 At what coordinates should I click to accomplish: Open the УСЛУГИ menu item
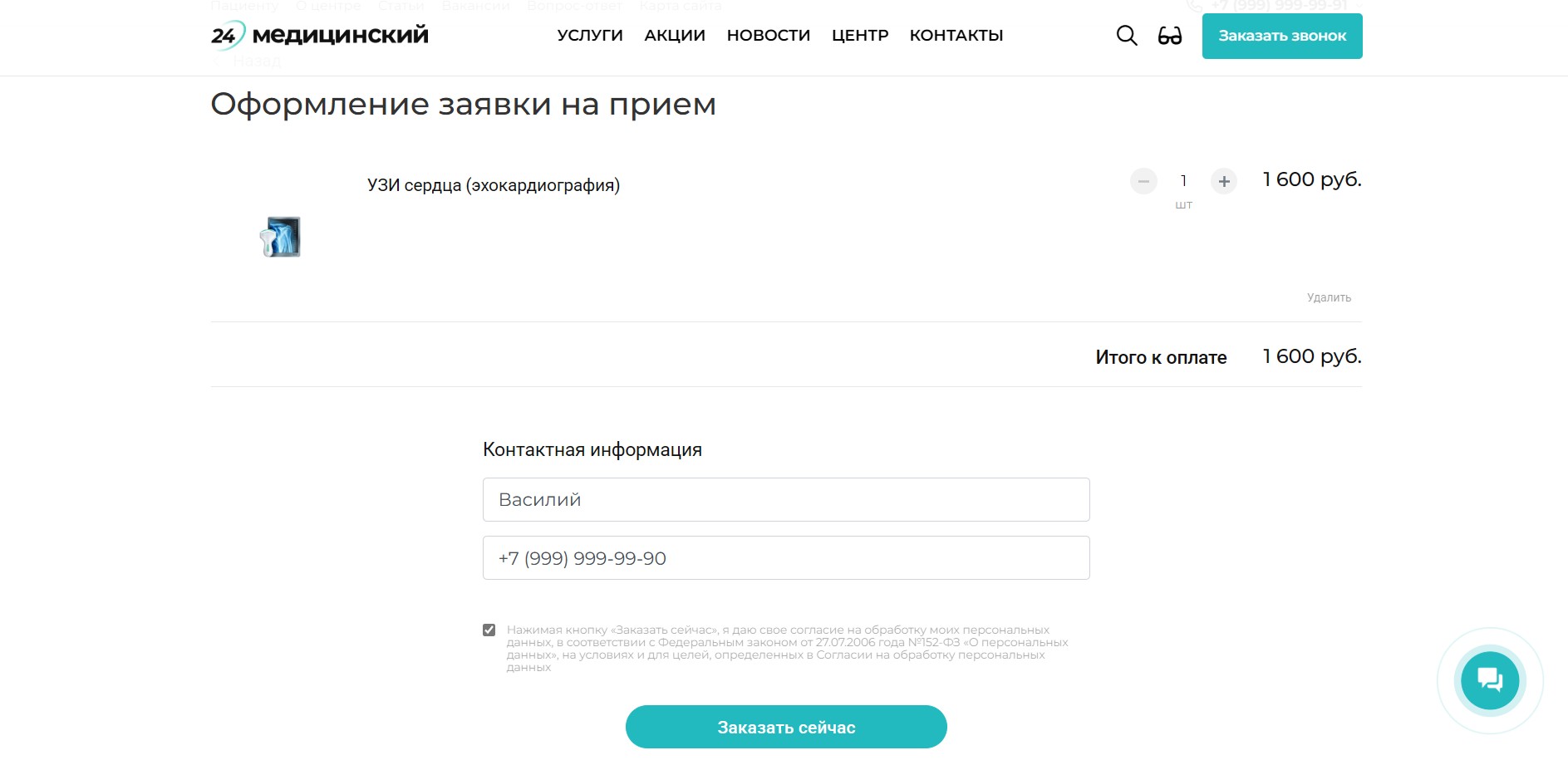tap(590, 36)
